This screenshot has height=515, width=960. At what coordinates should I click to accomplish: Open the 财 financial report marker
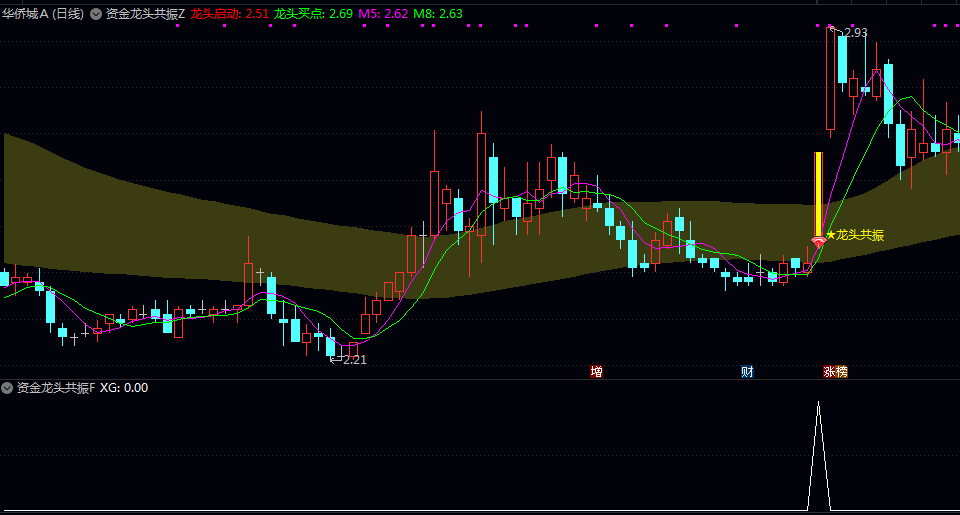pyautogui.click(x=747, y=371)
